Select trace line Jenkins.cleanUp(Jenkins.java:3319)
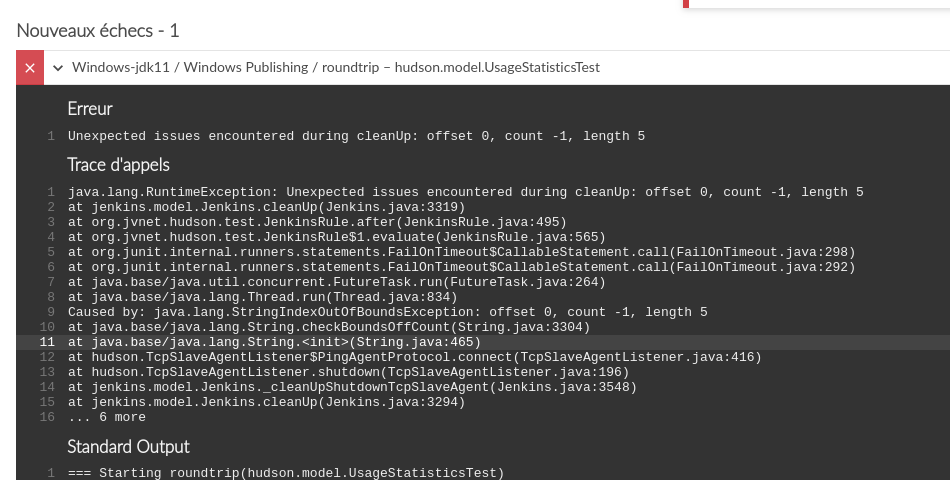This screenshot has height=480, width=950. (x=267, y=207)
